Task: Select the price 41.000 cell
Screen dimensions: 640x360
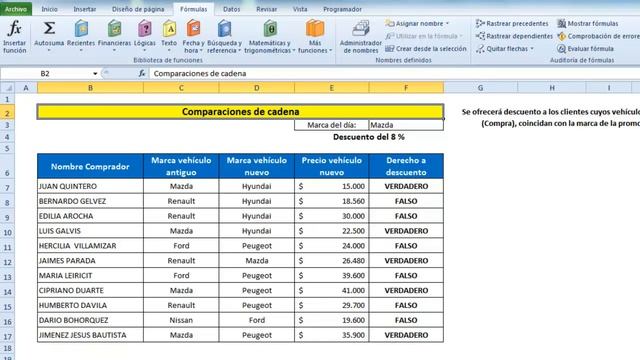Action: [331, 291]
